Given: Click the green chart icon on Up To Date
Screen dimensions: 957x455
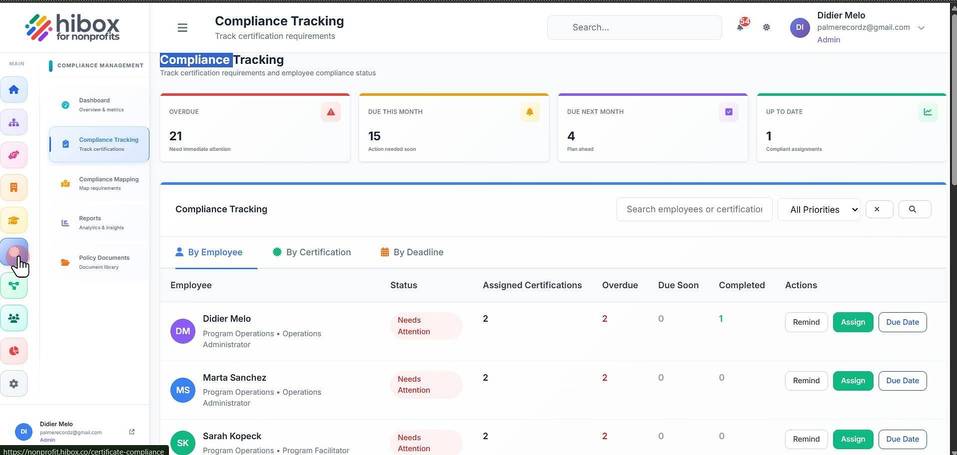Looking at the screenshot, I should (x=928, y=112).
